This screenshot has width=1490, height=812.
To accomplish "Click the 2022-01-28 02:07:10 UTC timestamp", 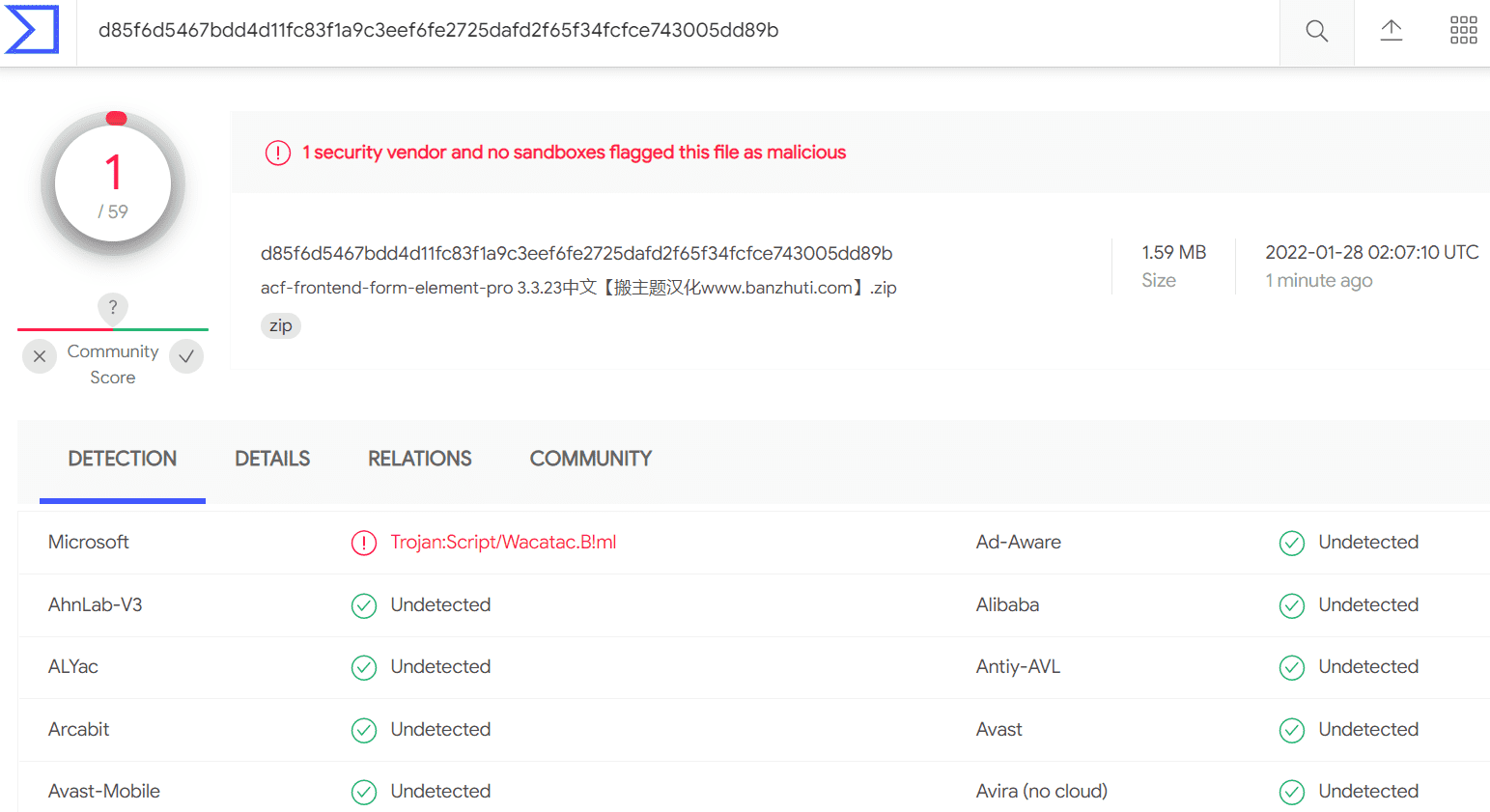I will (x=1372, y=252).
